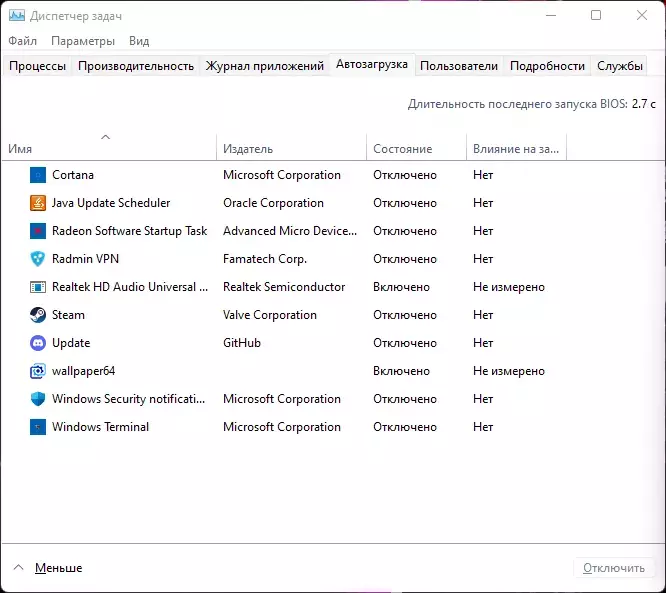Click Advanced Micro Devices publisher cell
Screen dimensions: 666x593
click(x=290, y=231)
